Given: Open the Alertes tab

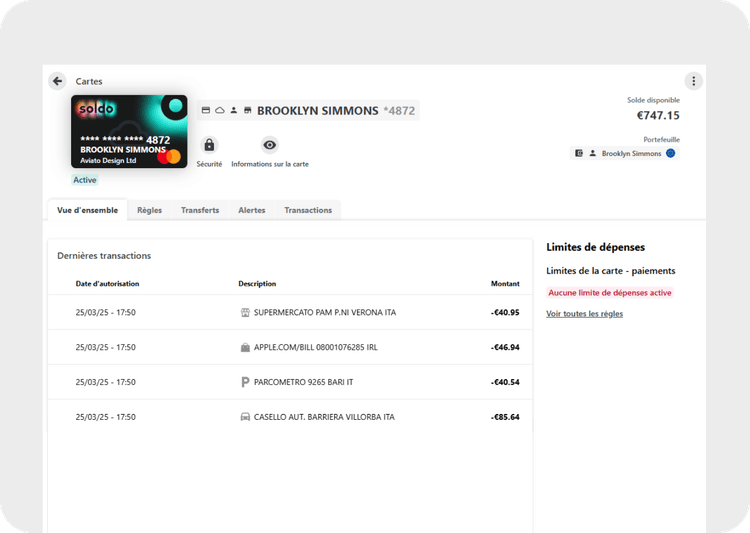Looking at the screenshot, I should [252, 210].
